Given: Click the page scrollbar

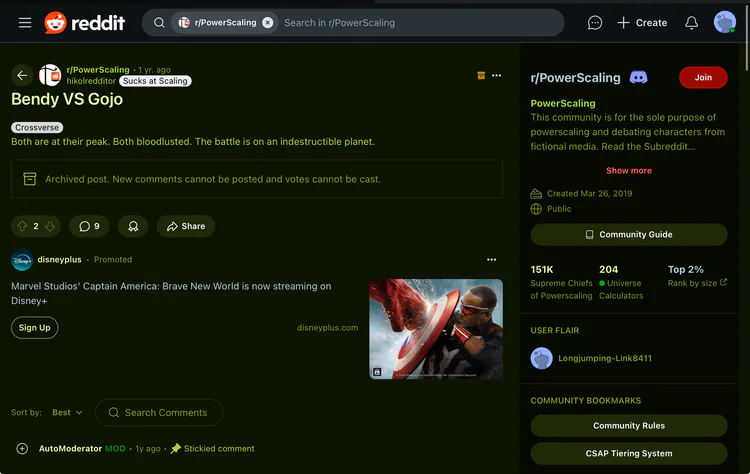Looking at the screenshot, I should click(x=746, y=38).
